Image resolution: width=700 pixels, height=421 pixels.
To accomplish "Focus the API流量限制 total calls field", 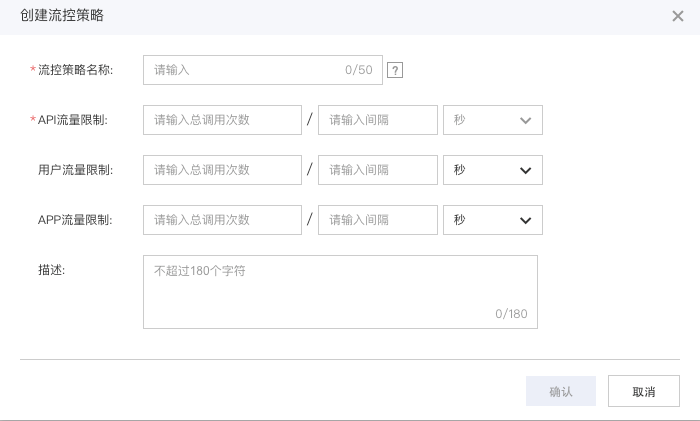I will tap(222, 120).
